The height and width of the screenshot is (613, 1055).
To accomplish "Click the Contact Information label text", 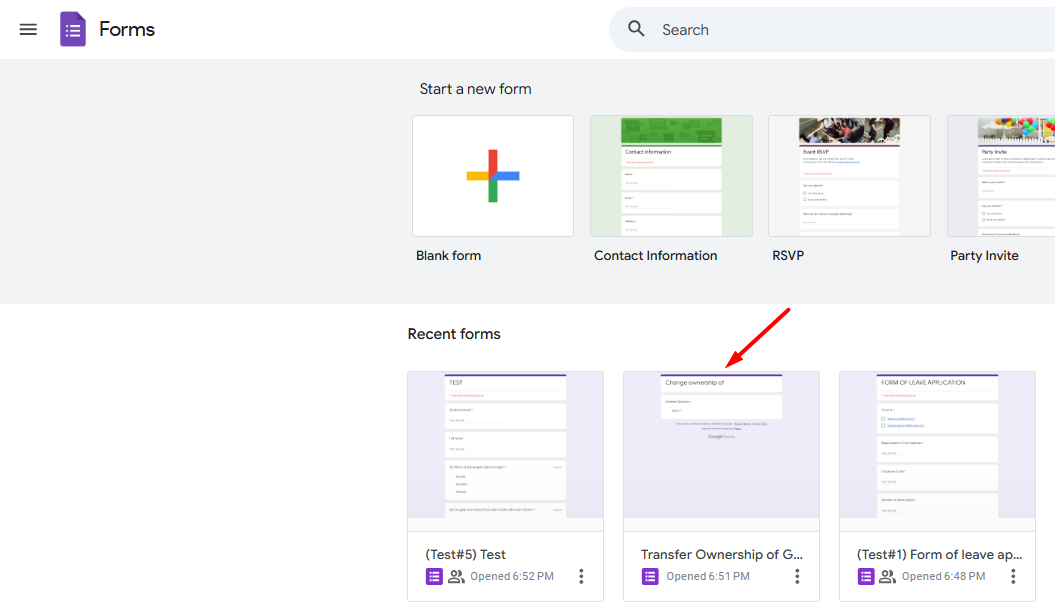I will coord(655,256).
